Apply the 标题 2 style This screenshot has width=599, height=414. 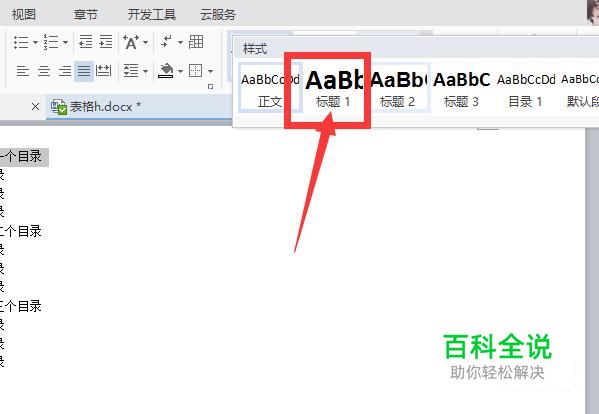[398, 88]
